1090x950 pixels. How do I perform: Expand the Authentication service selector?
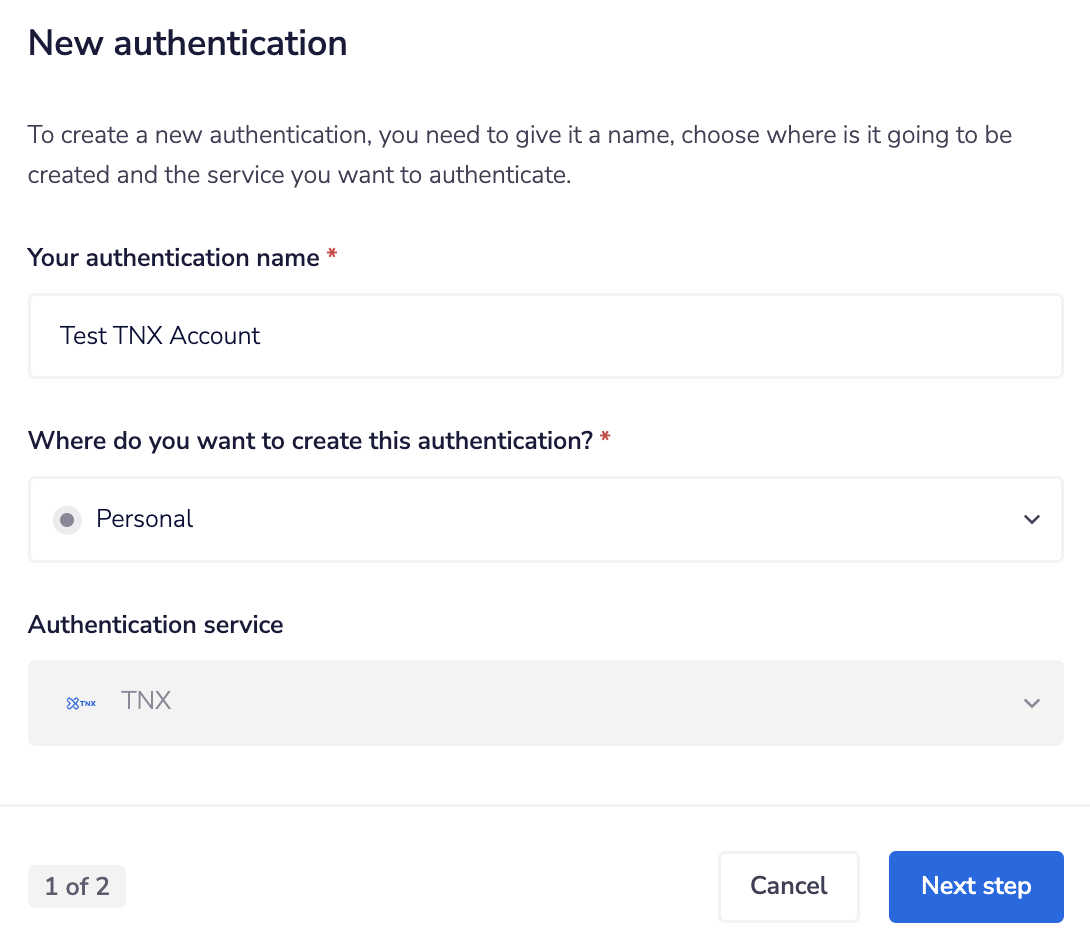tap(545, 702)
